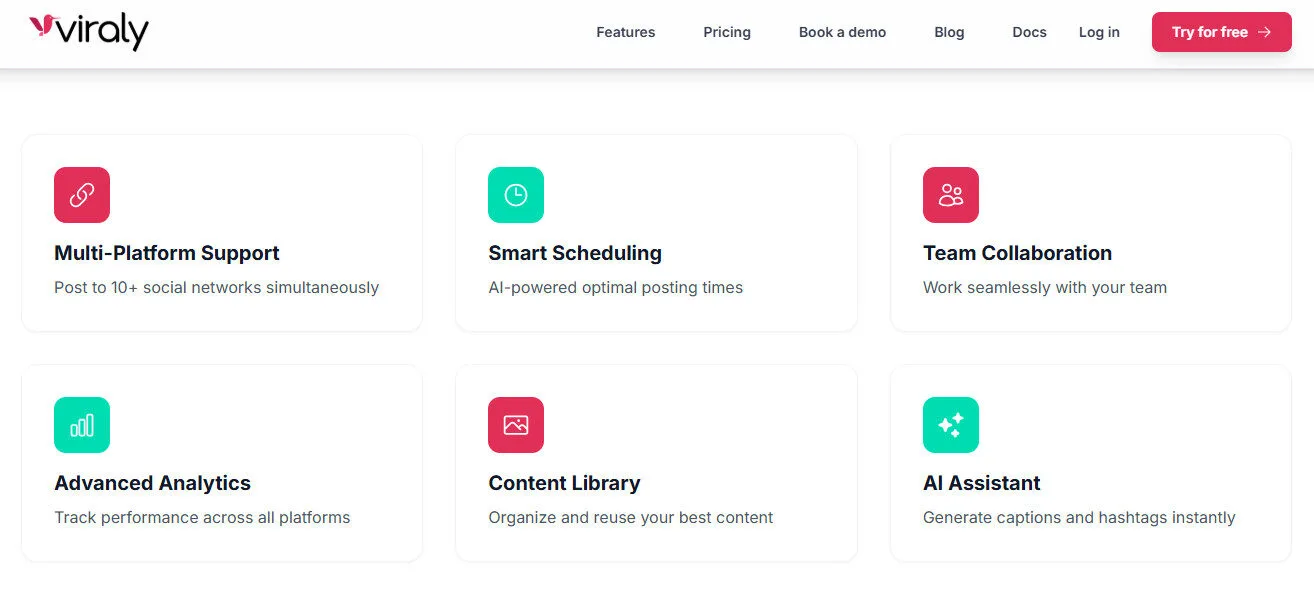The image size is (1314, 614).
Task: Click the Log in link
Action: (1098, 32)
